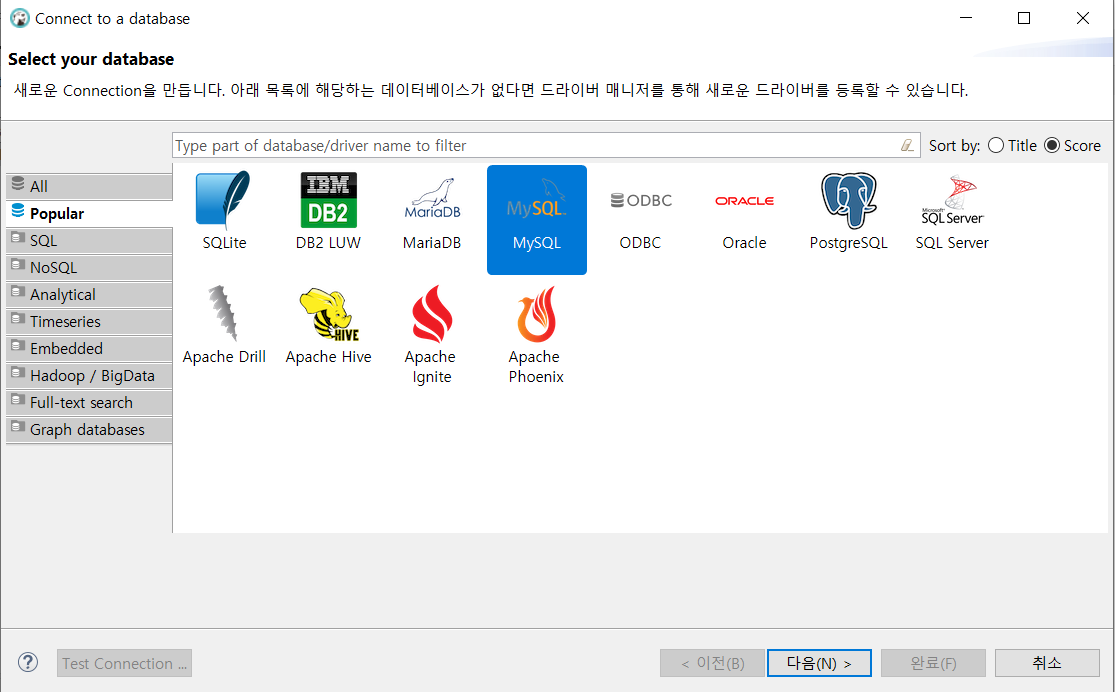Screen dimensions: 1115x692
Task: Open help via question mark icon
Action: (x=28, y=662)
